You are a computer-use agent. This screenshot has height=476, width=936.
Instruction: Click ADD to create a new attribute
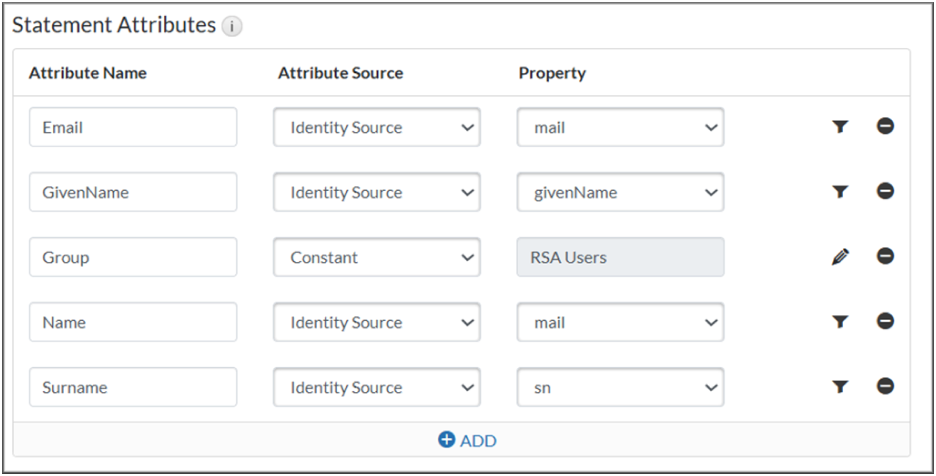coord(467,440)
